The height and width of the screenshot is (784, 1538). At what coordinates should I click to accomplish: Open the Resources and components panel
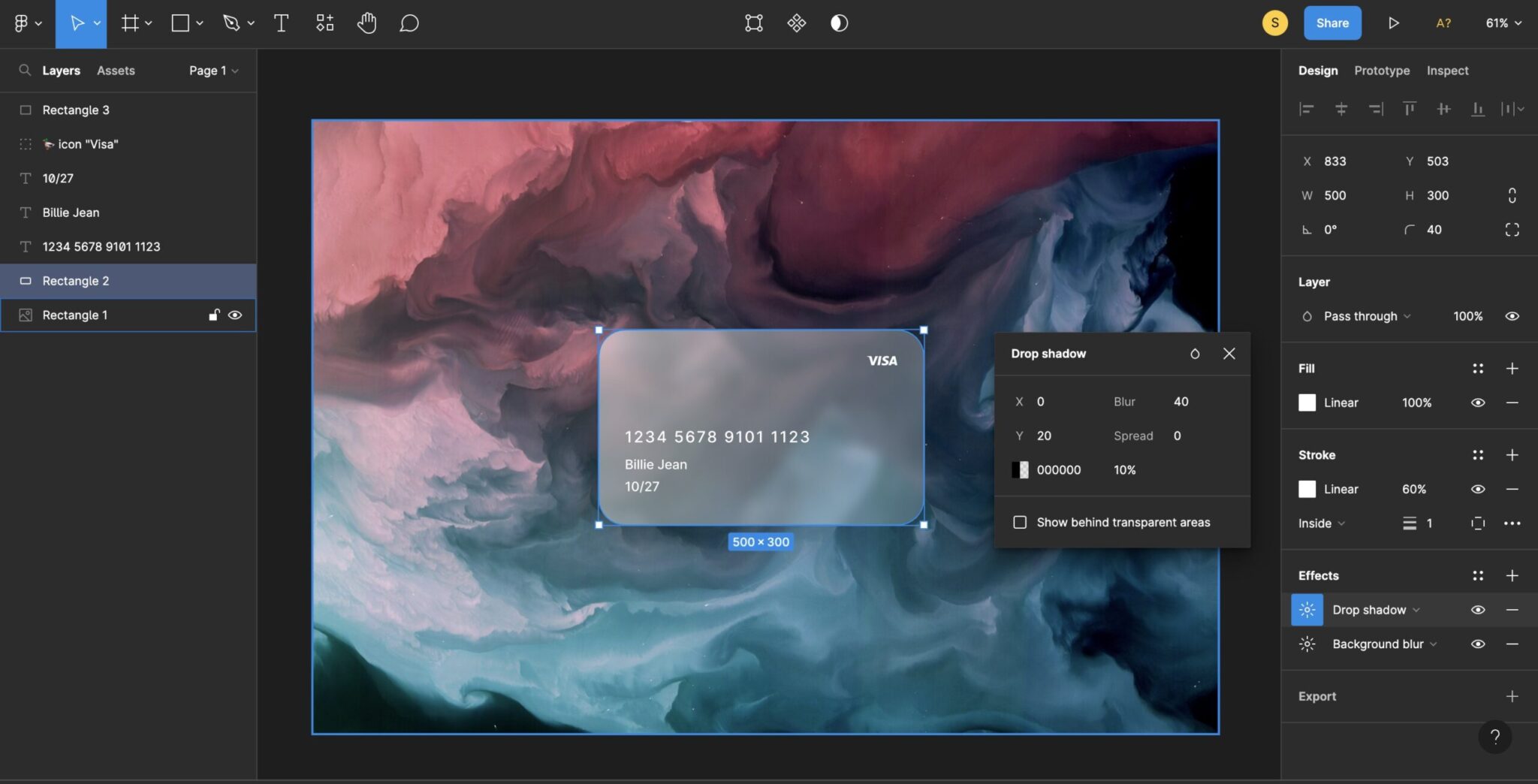point(324,23)
